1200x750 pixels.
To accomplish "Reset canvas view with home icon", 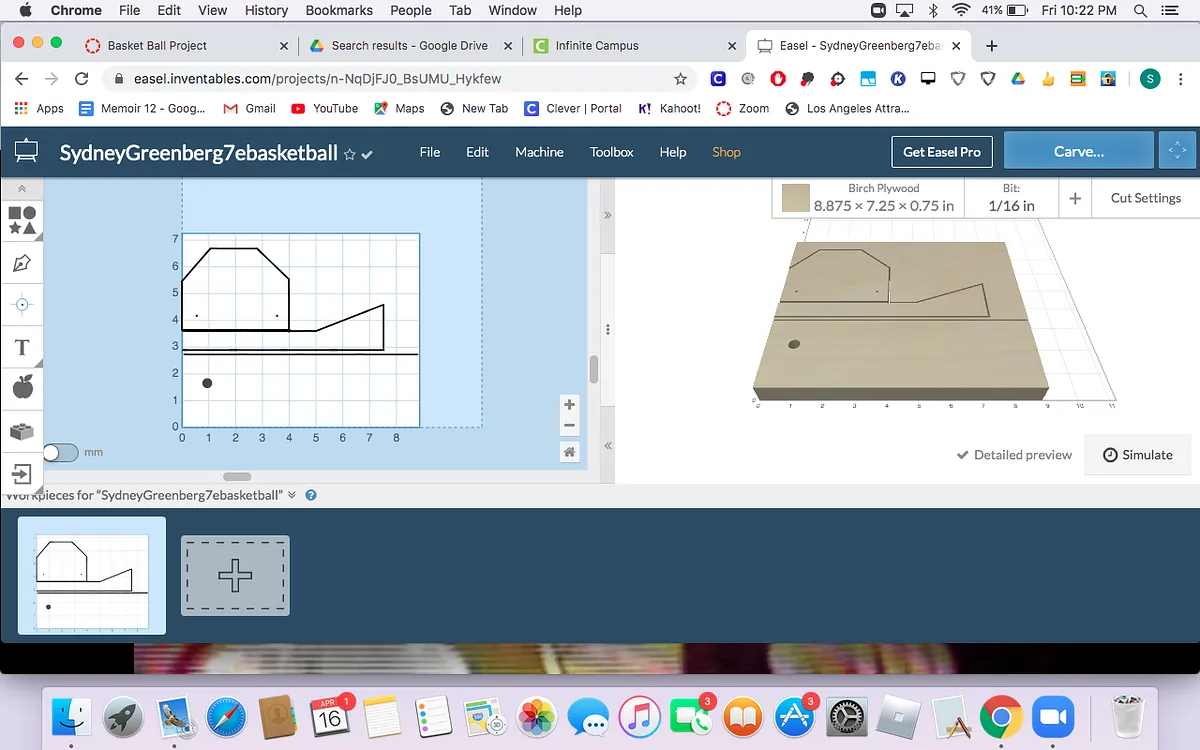I will tap(569, 453).
